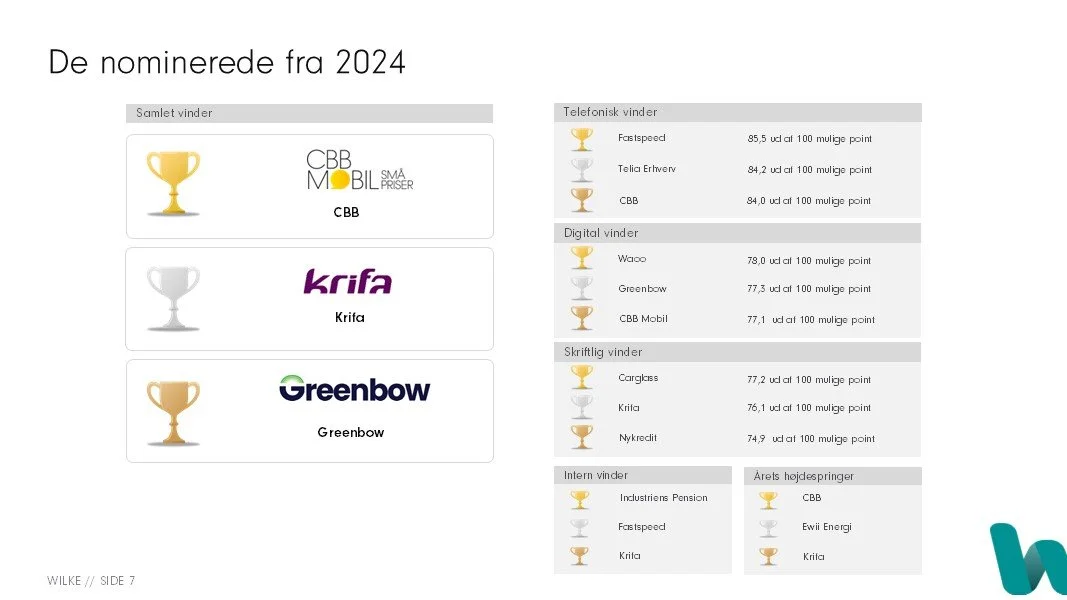Click silver trophy next to Ewii Energi
The height and width of the screenshot is (600, 1067).
[x=768, y=528]
